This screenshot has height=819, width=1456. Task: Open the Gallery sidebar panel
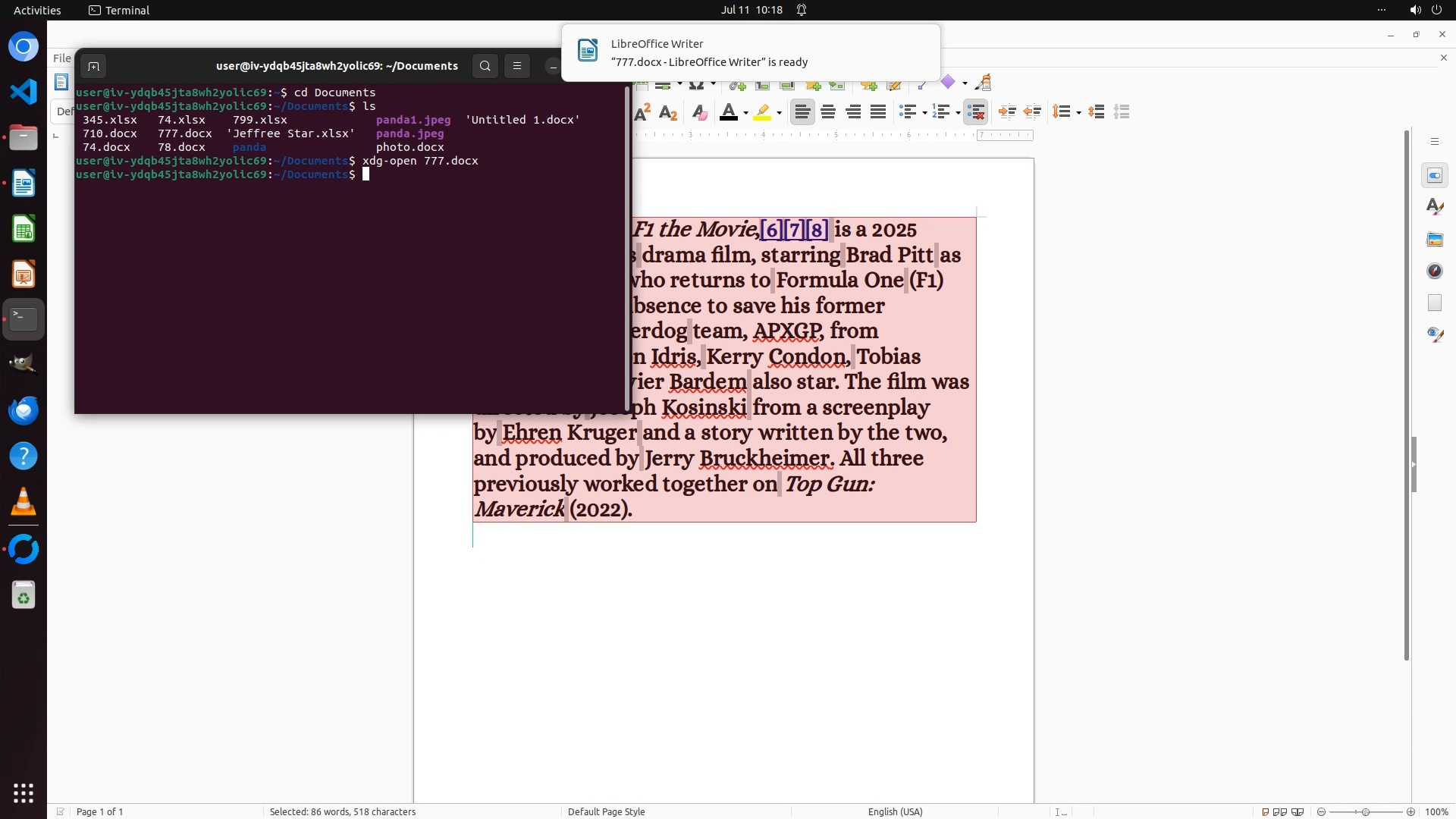(1434, 239)
